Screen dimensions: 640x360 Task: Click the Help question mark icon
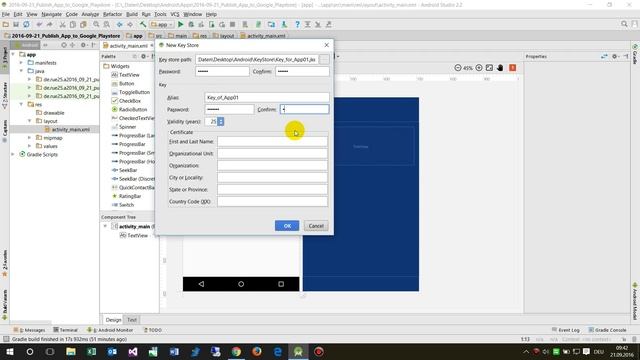click(x=297, y=24)
